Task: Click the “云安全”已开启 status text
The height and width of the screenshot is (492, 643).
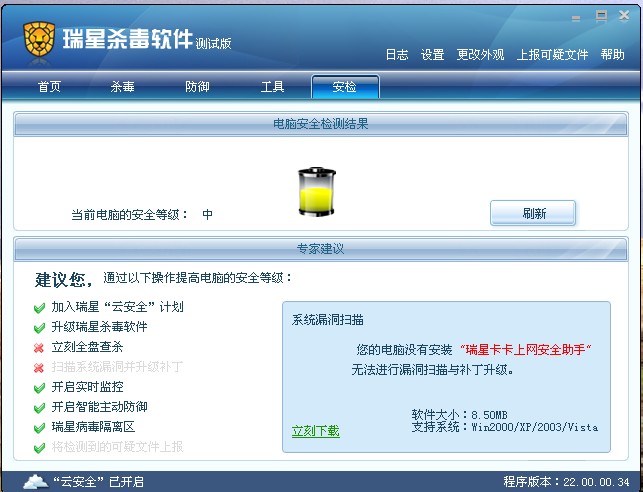Action: point(98,482)
